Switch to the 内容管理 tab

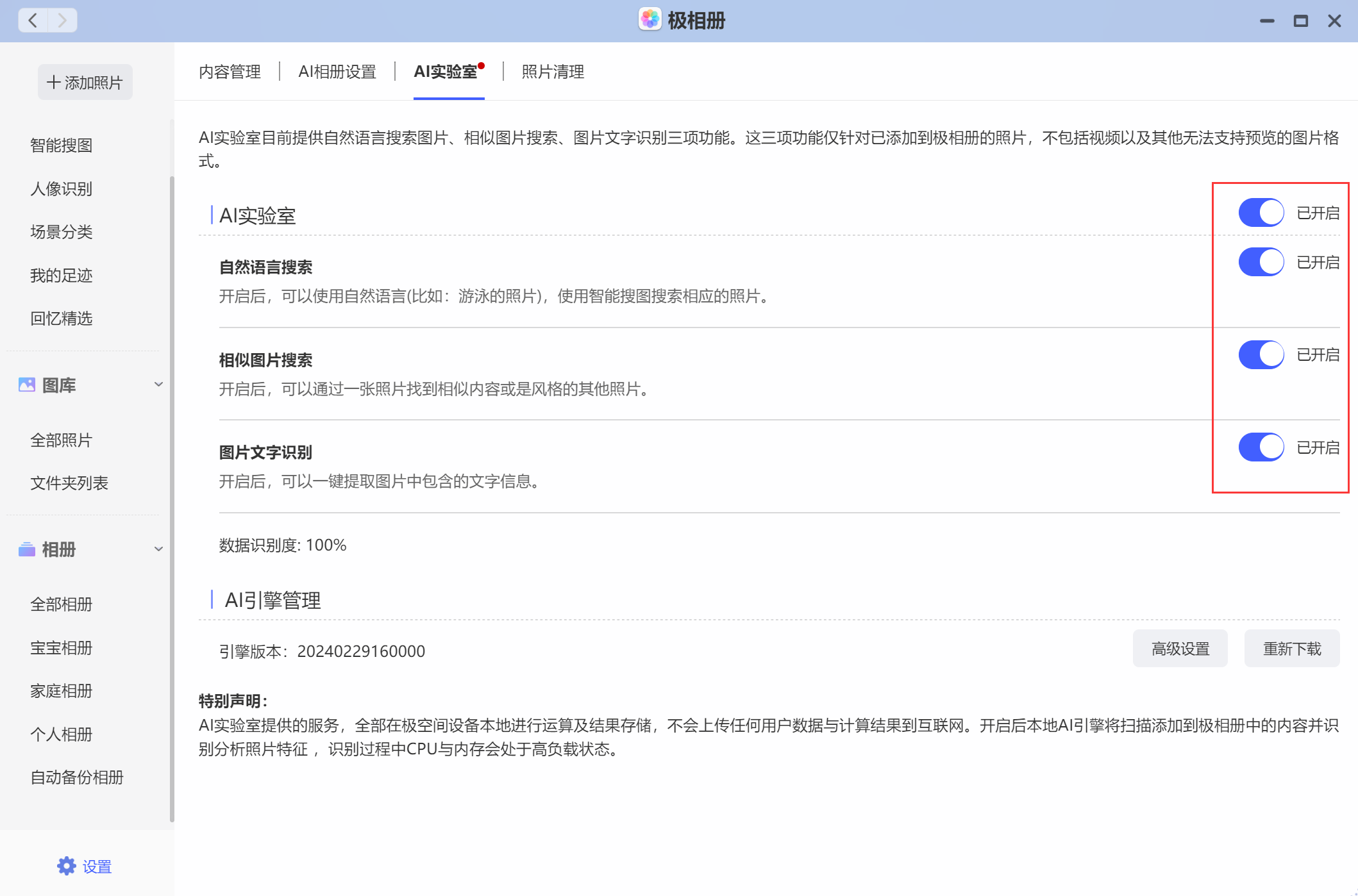[x=230, y=72]
